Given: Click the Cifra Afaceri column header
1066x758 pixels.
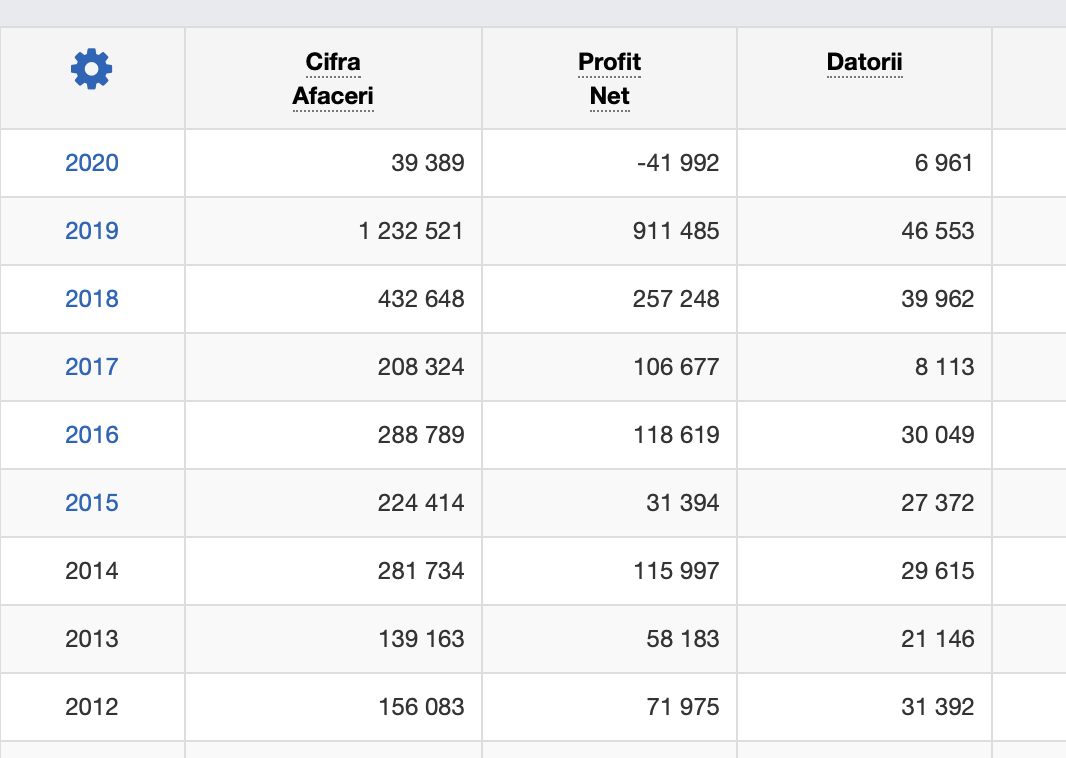Looking at the screenshot, I should 333,79.
